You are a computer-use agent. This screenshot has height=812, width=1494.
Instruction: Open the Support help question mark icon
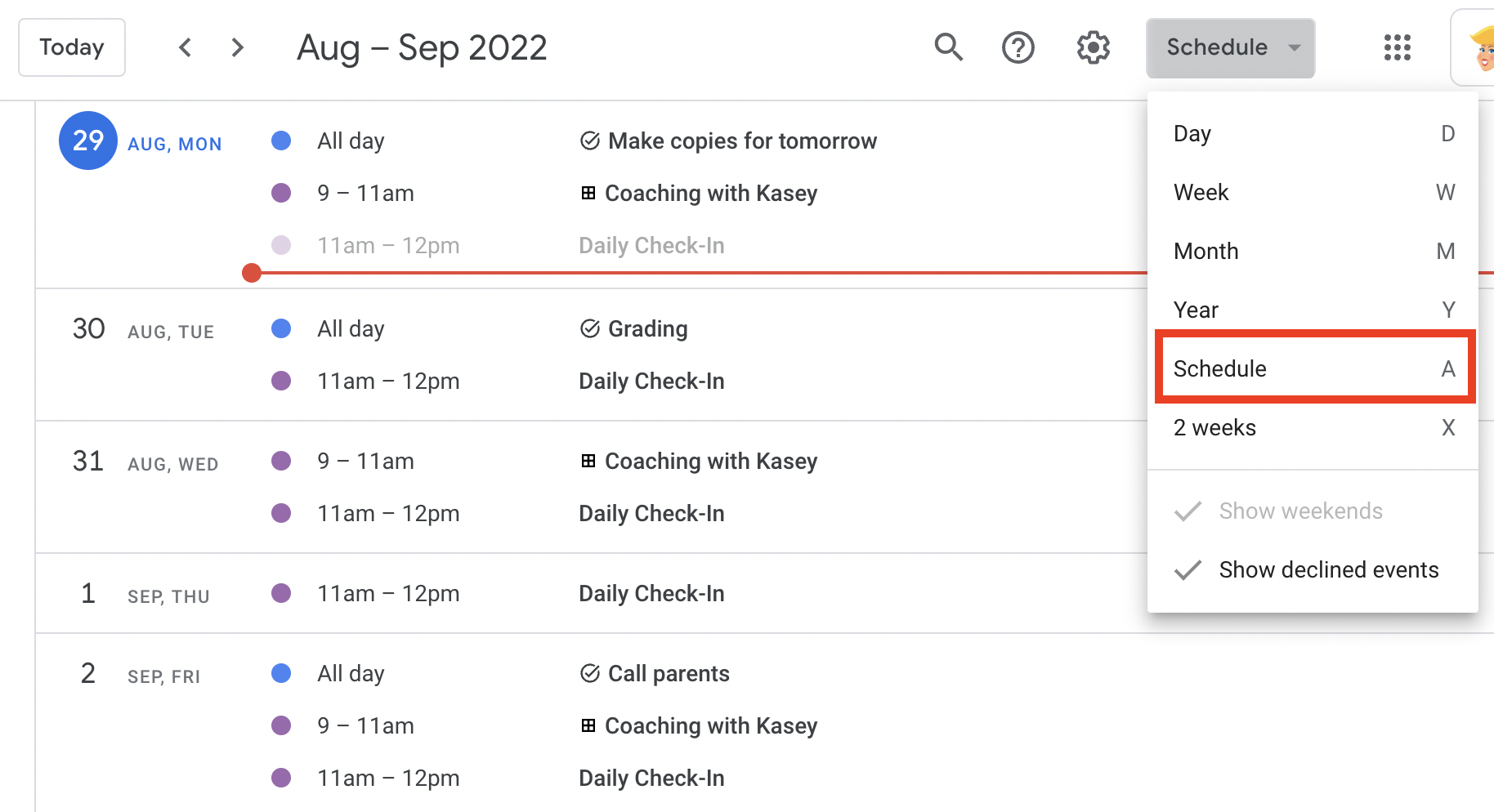[1018, 47]
